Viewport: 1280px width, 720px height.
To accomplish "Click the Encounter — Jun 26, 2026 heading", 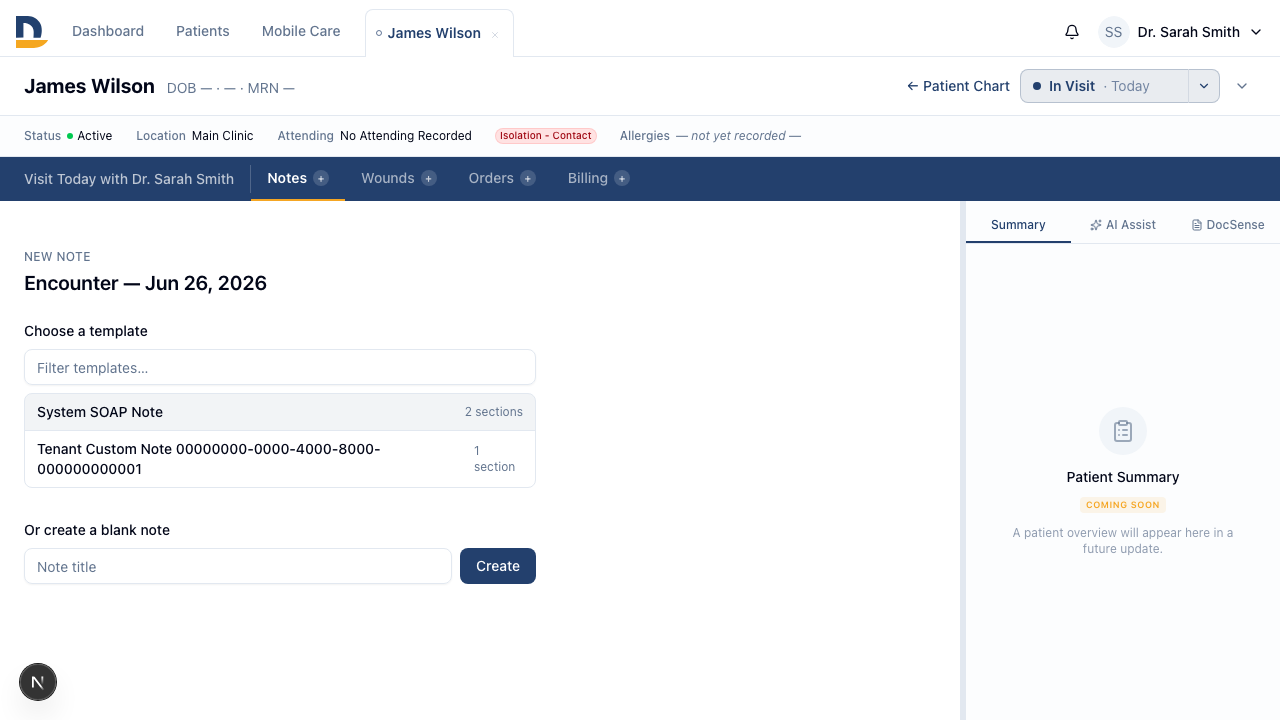I will [146, 283].
